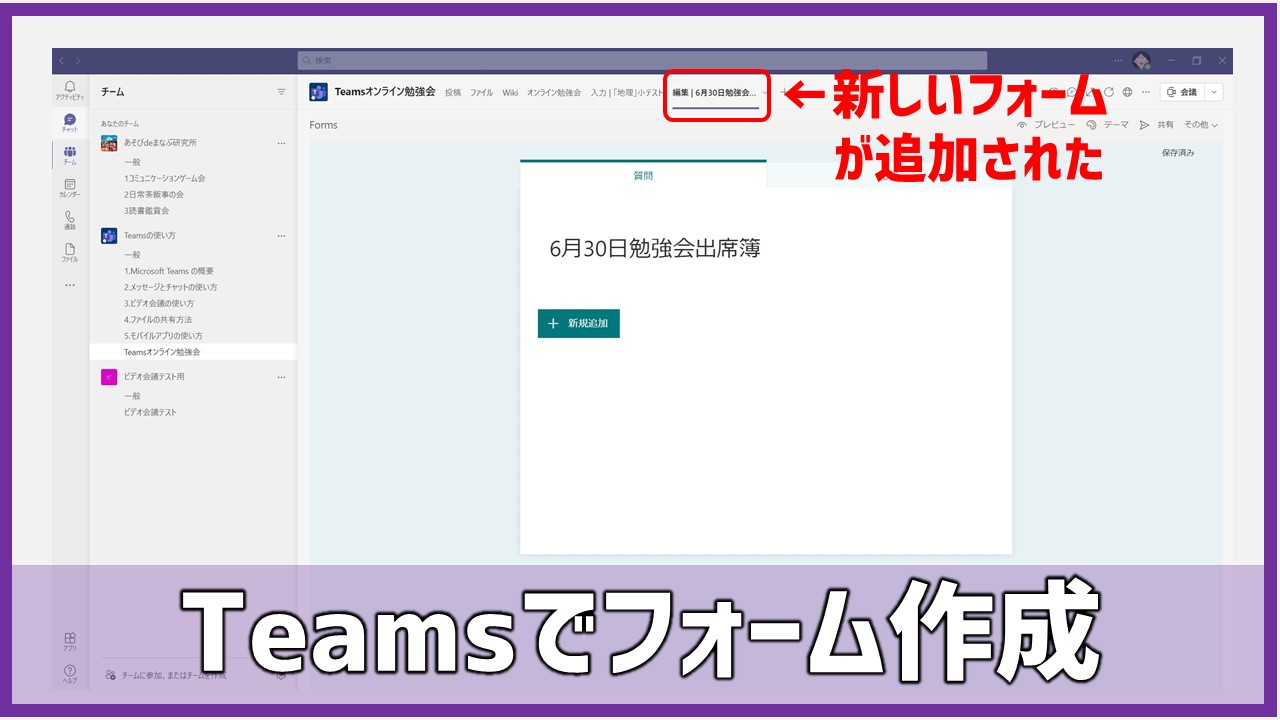Image resolution: width=1280 pixels, height=720 pixels.
Task: Click the 検索 search box
Action: pyautogui.click(x=642, y=60)
